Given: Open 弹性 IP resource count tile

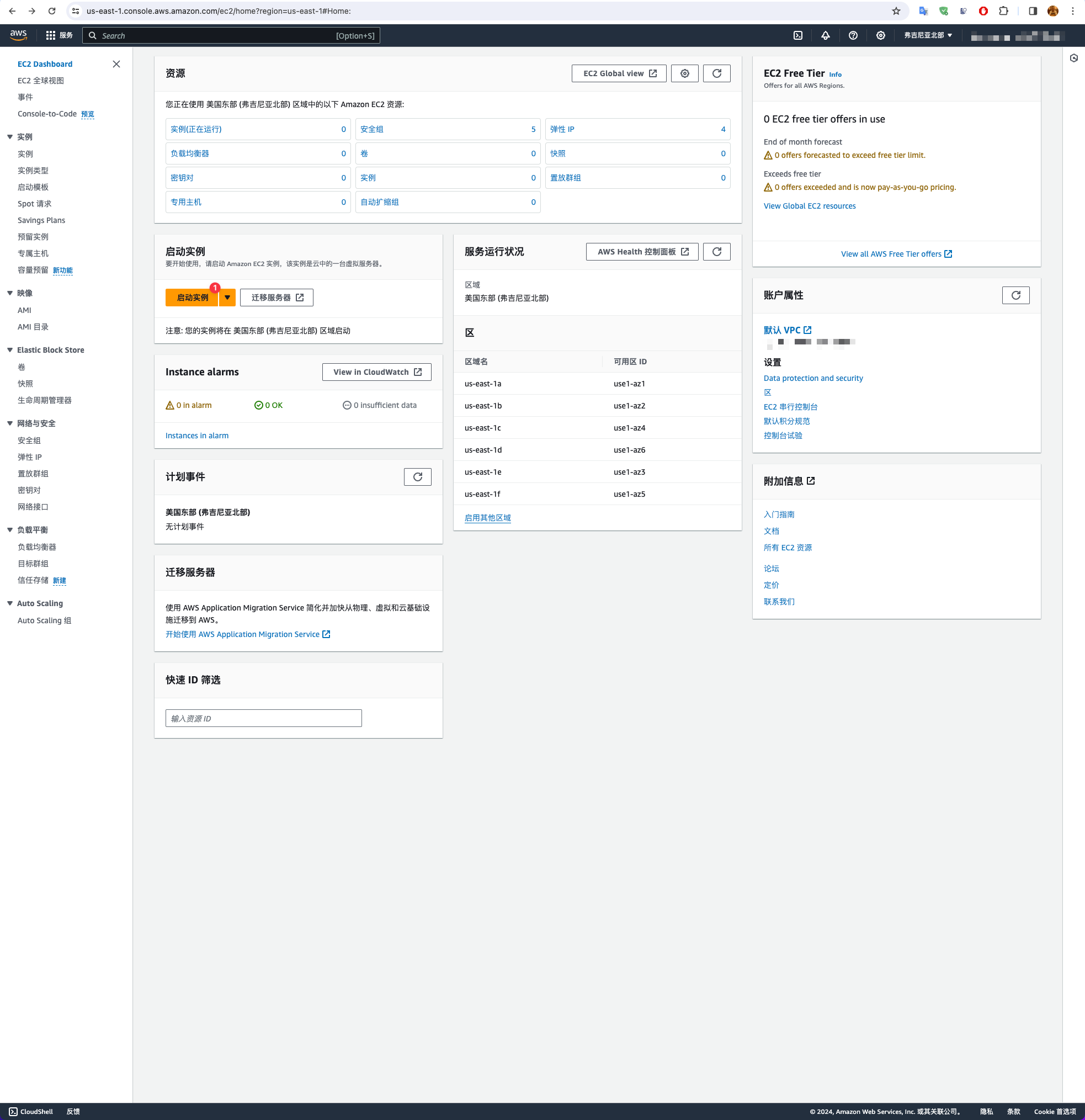Looking at the screenshot, I should [x=637, y=129].
